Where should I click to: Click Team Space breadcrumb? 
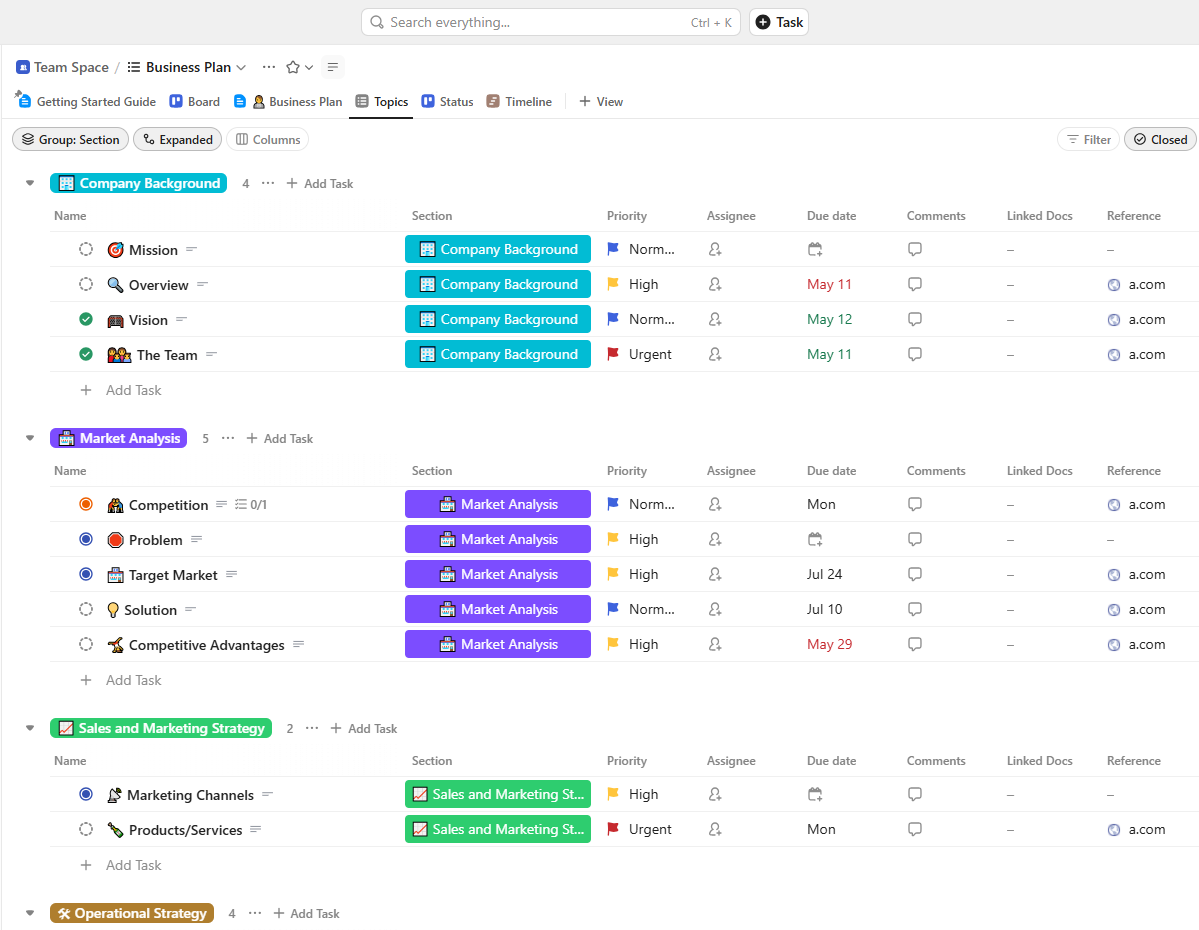tap(63, 67)
